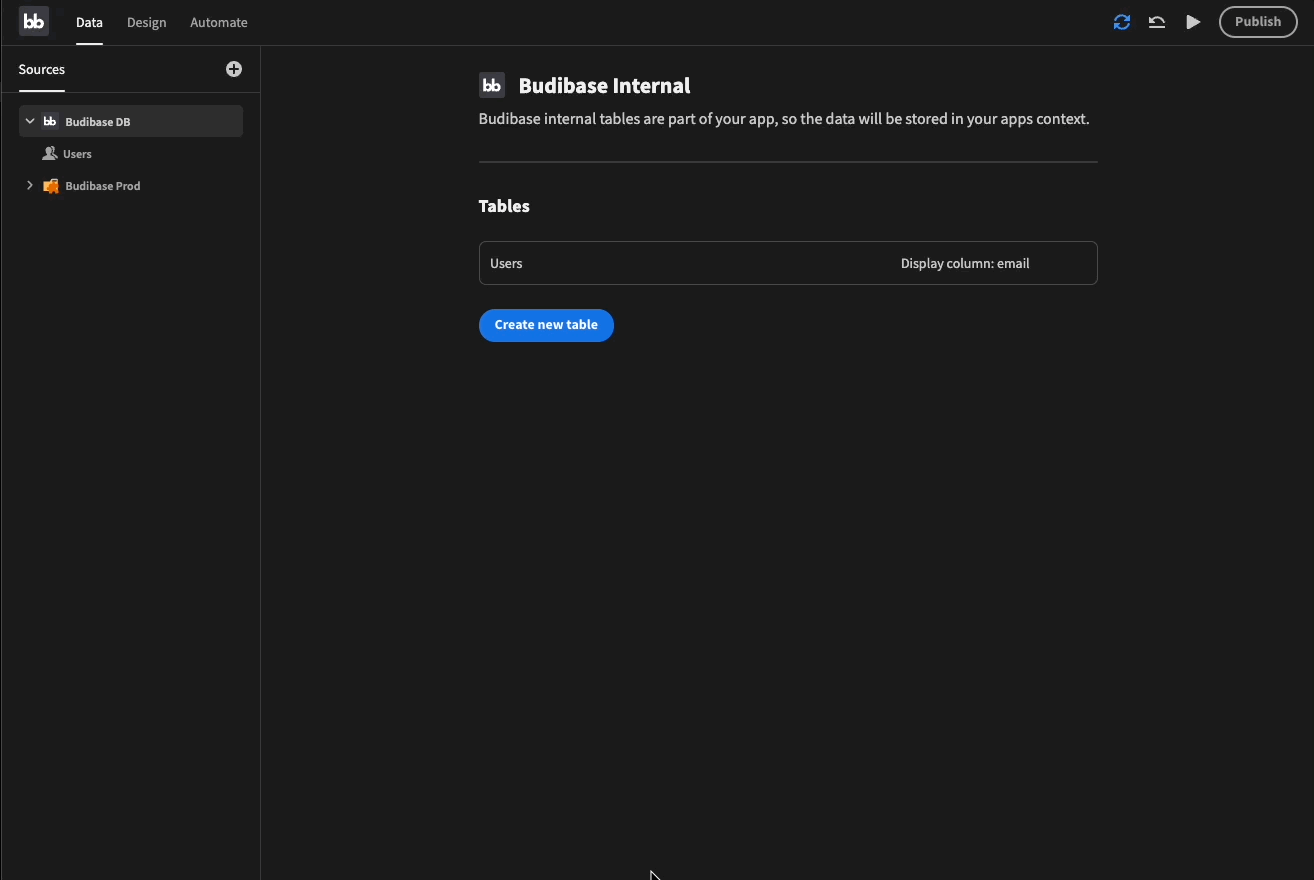This screenshot has height=880, width=1314.
Task: Click the 'Budibase Internal' heading text
Action: tap(604, 86)
